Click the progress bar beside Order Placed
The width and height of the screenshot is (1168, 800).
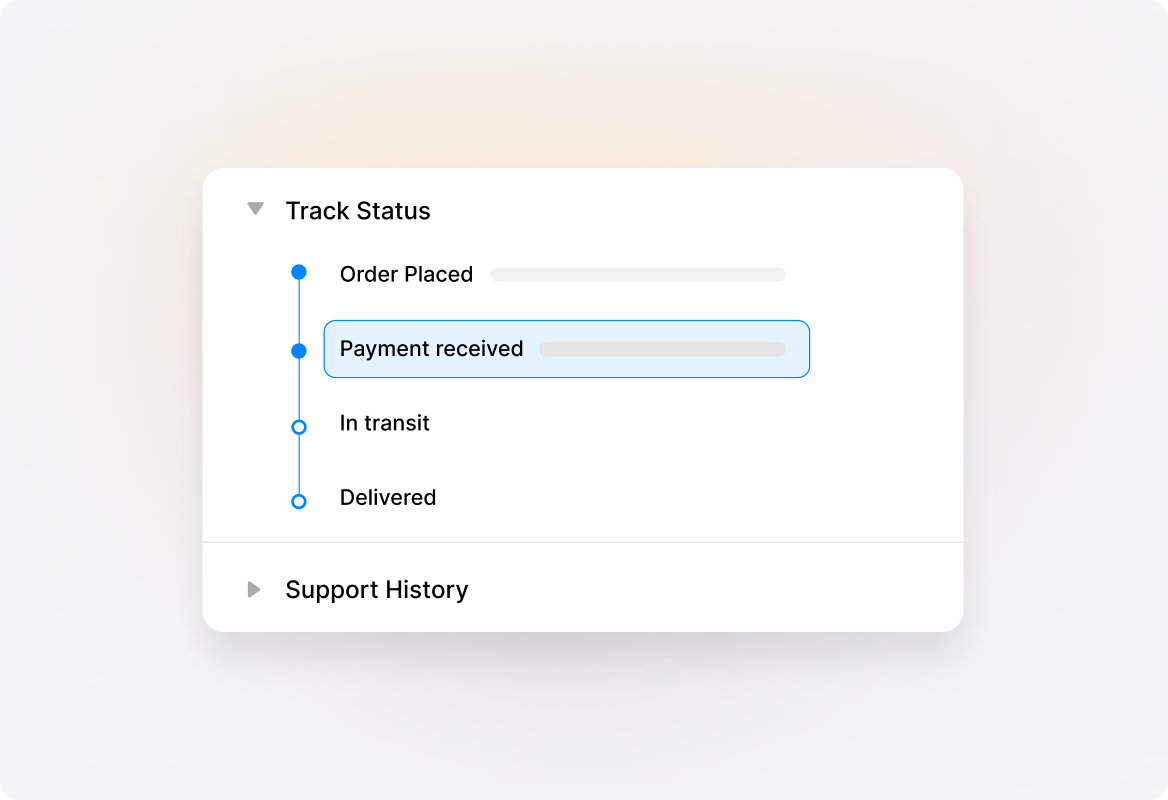tap(637, 274)
